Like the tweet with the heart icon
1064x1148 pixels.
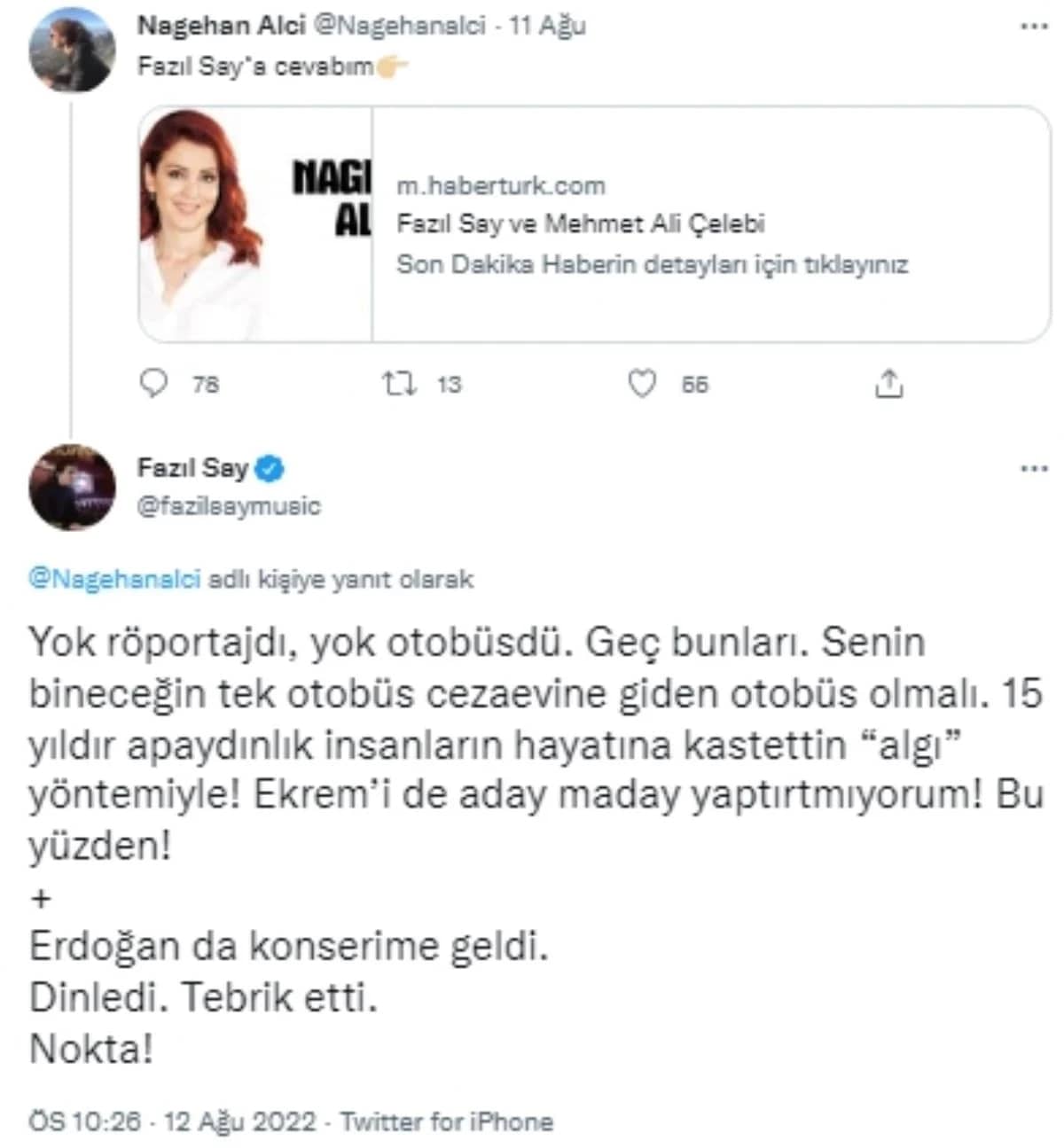[642, 383]
